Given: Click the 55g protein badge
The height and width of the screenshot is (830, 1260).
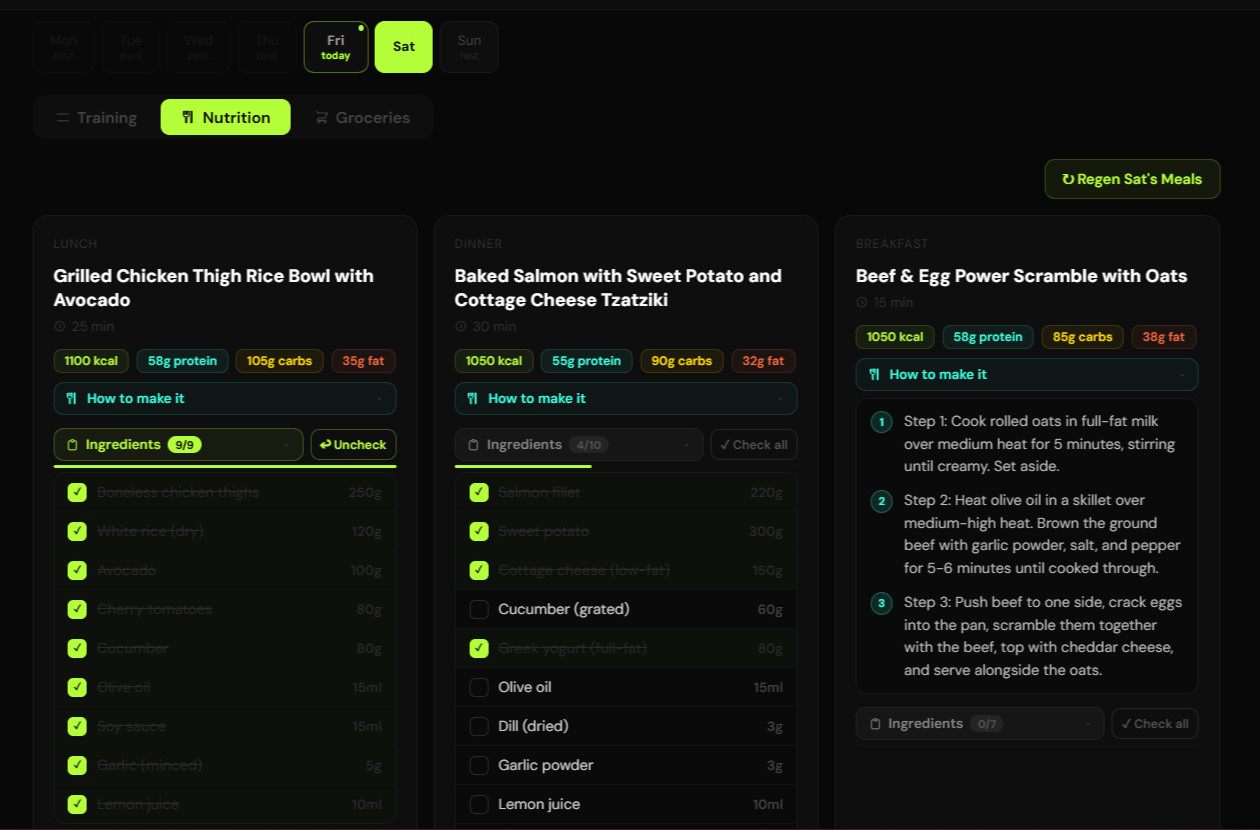Looking at the screenshot, I should point(586,361).
